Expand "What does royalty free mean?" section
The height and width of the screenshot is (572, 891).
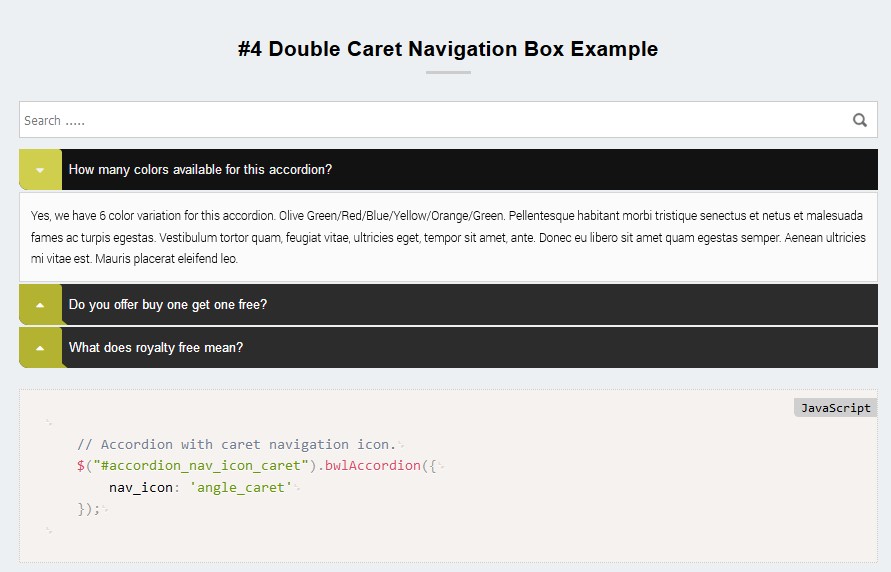[156, 348]
